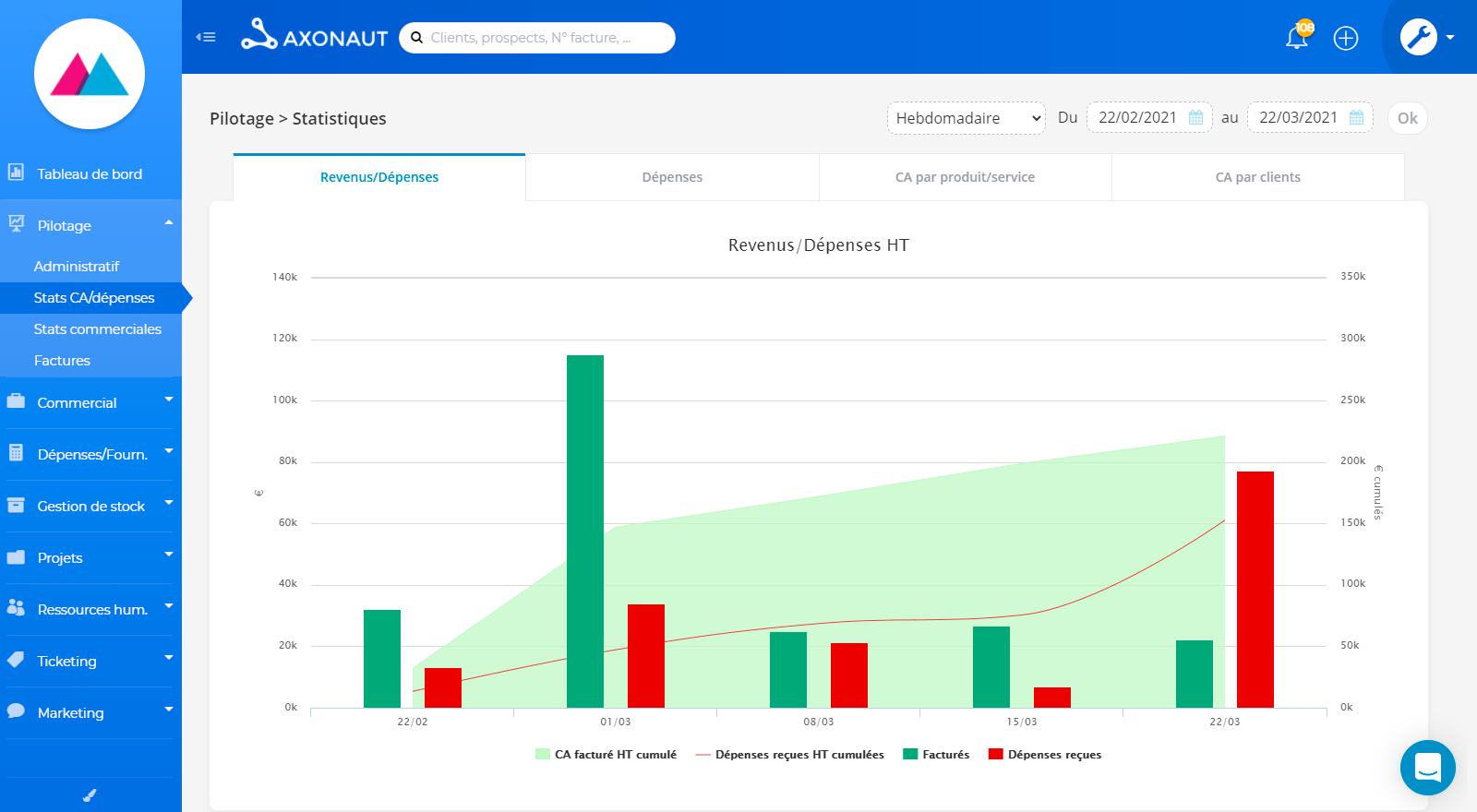1477x812 pixels.
Task: Open the notifications bell icon
Action: (1297, 38)
